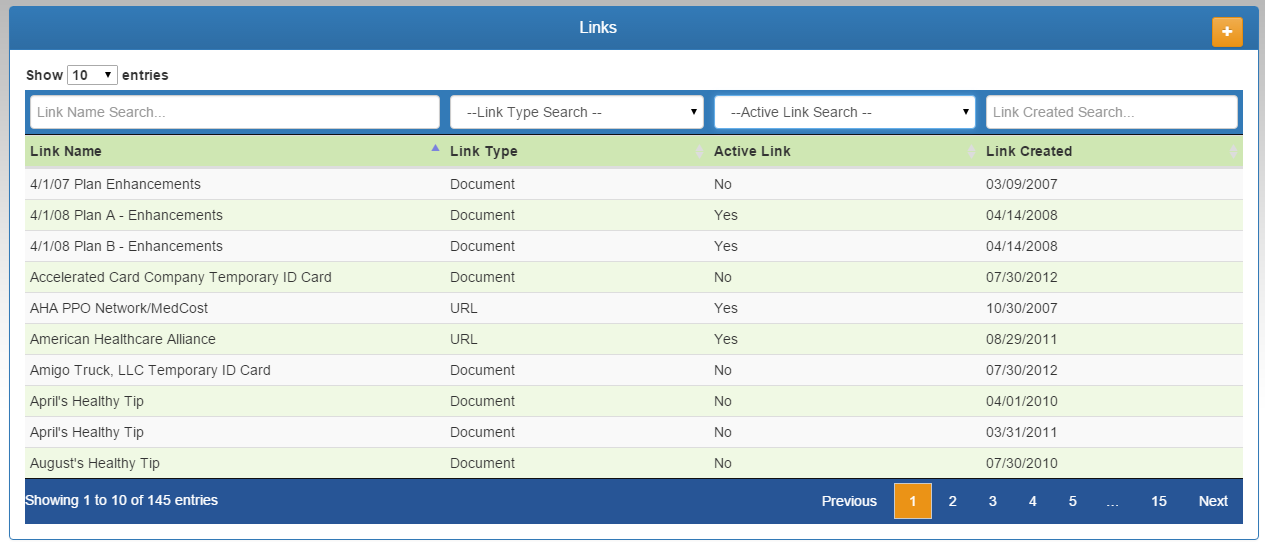Sort by Link Name column arrow
Viewport: 1265px width, 547px height.
pyautogui.click(x=435, y=148)
